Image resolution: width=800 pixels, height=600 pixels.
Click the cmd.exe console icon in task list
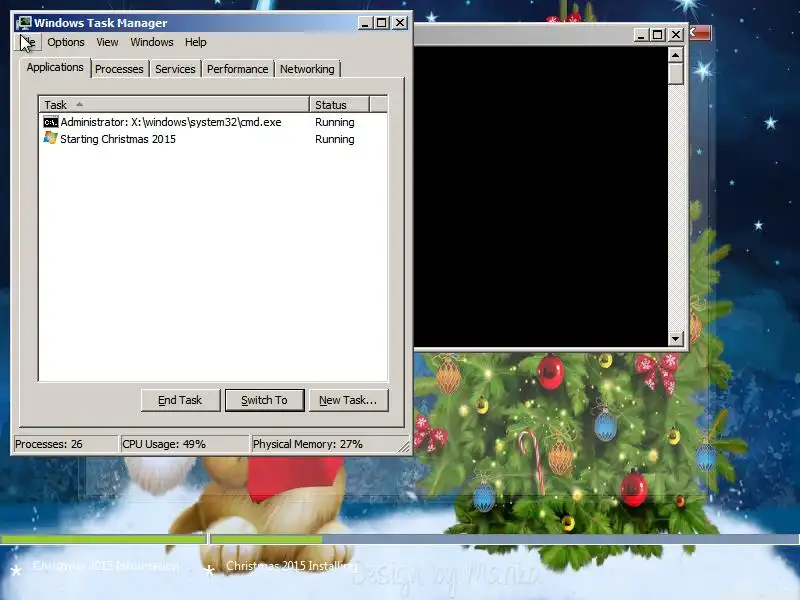tap(51, 122)
